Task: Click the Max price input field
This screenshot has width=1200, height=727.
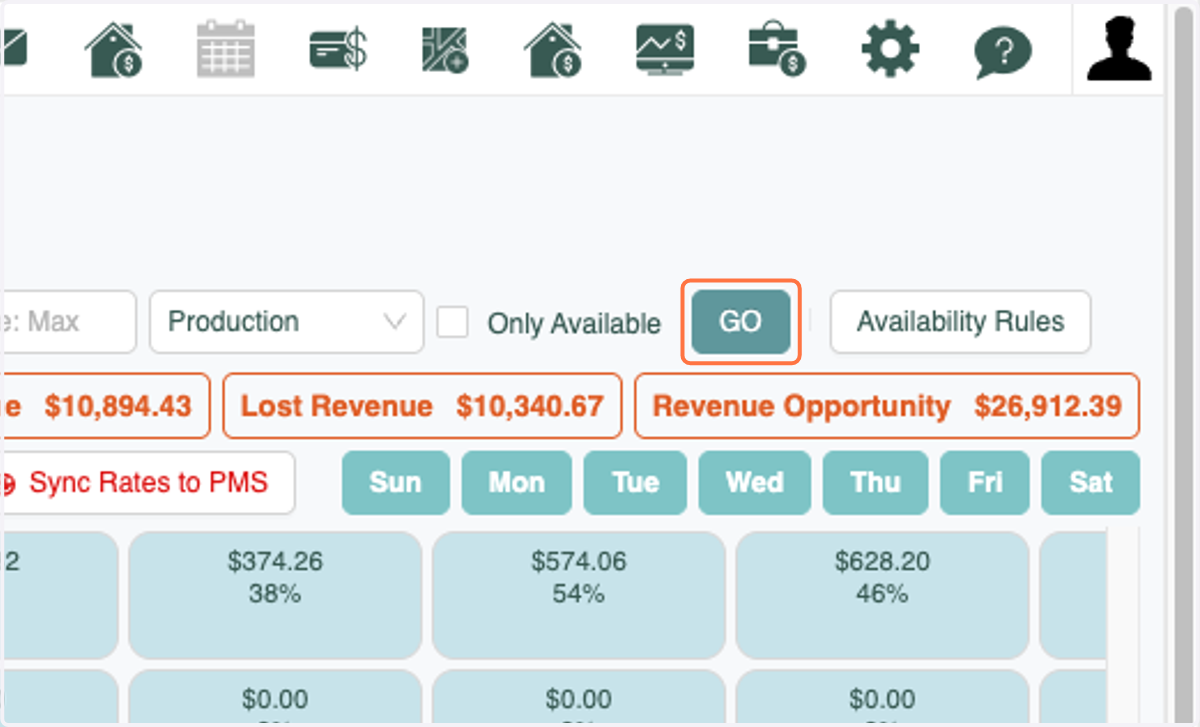Action: pos(68,322)
